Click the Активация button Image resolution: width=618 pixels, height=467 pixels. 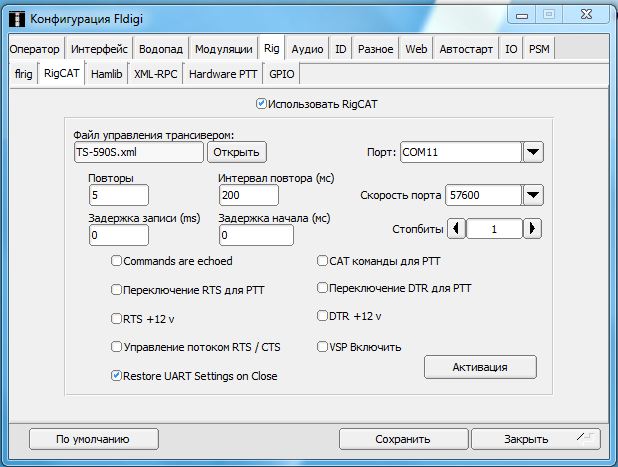coord(480,367)
